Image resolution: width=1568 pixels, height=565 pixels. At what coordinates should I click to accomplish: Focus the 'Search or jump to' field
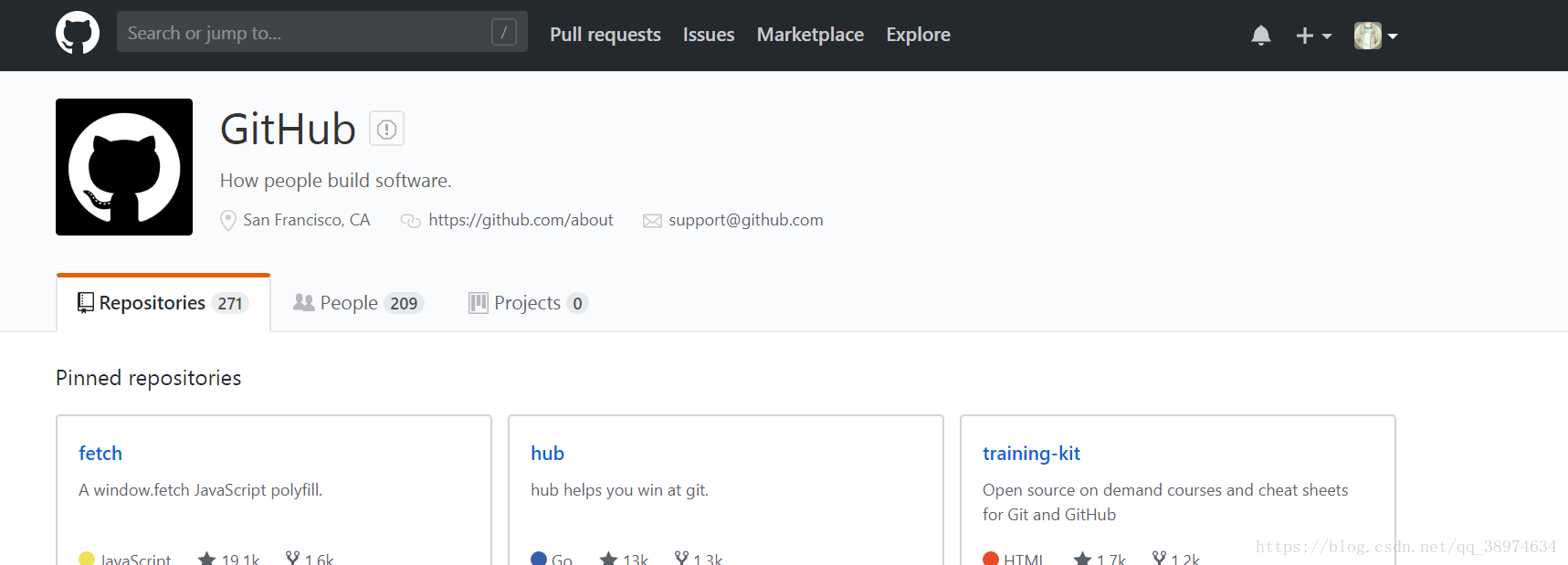[x=322, y=32]
